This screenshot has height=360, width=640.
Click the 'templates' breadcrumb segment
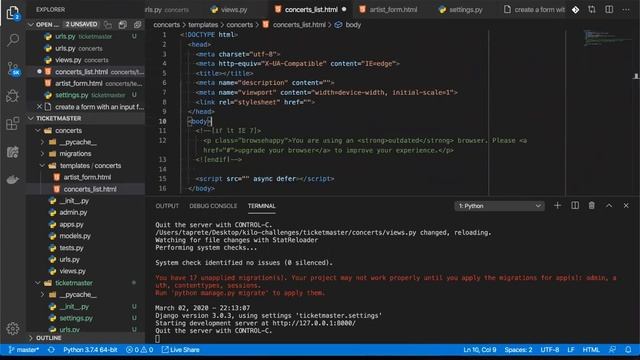click(203, 25)
